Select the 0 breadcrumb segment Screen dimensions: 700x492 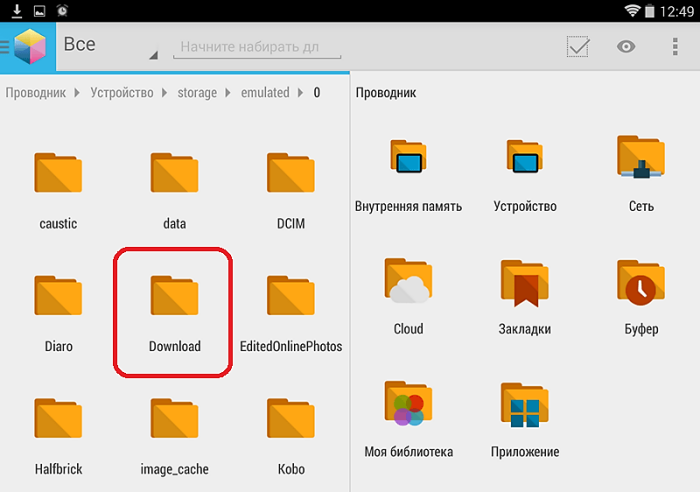coord(317,92)
